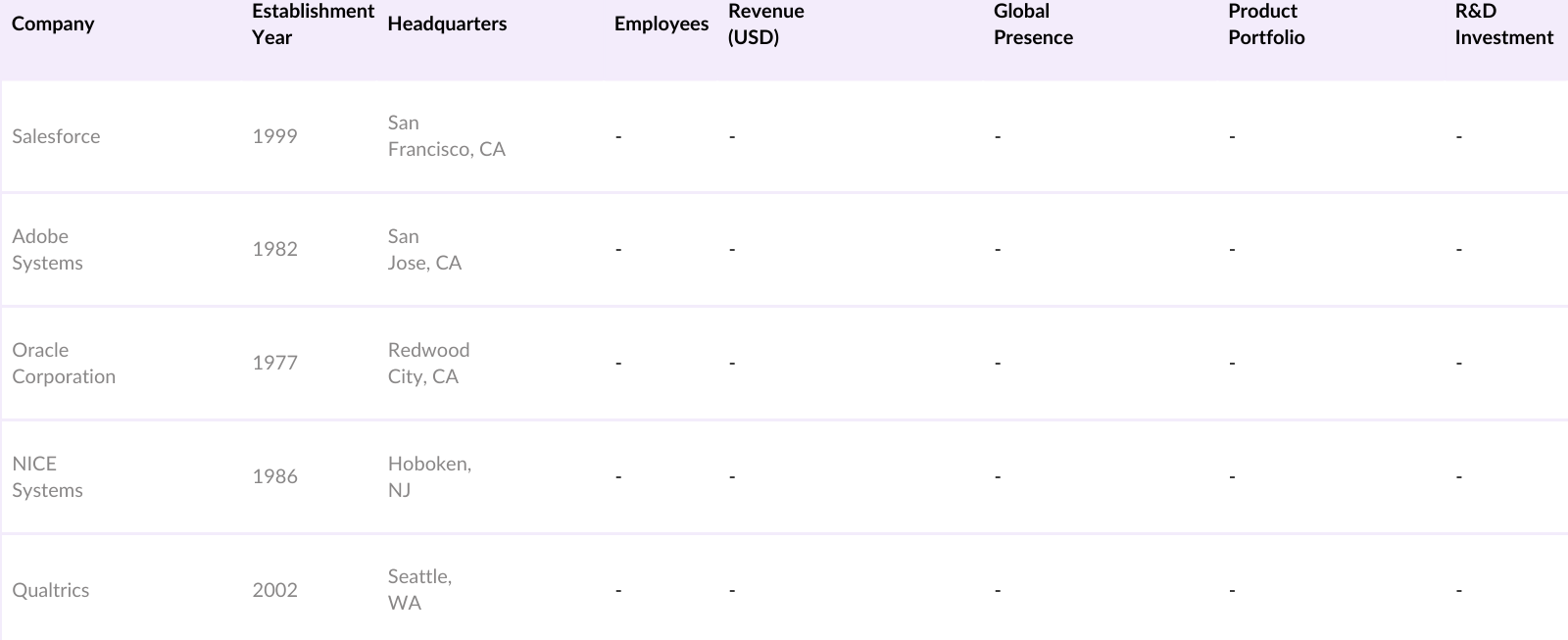Click the Global Presence column header
This screenshot has width=1568, height=640.
tap(1033, 25)
